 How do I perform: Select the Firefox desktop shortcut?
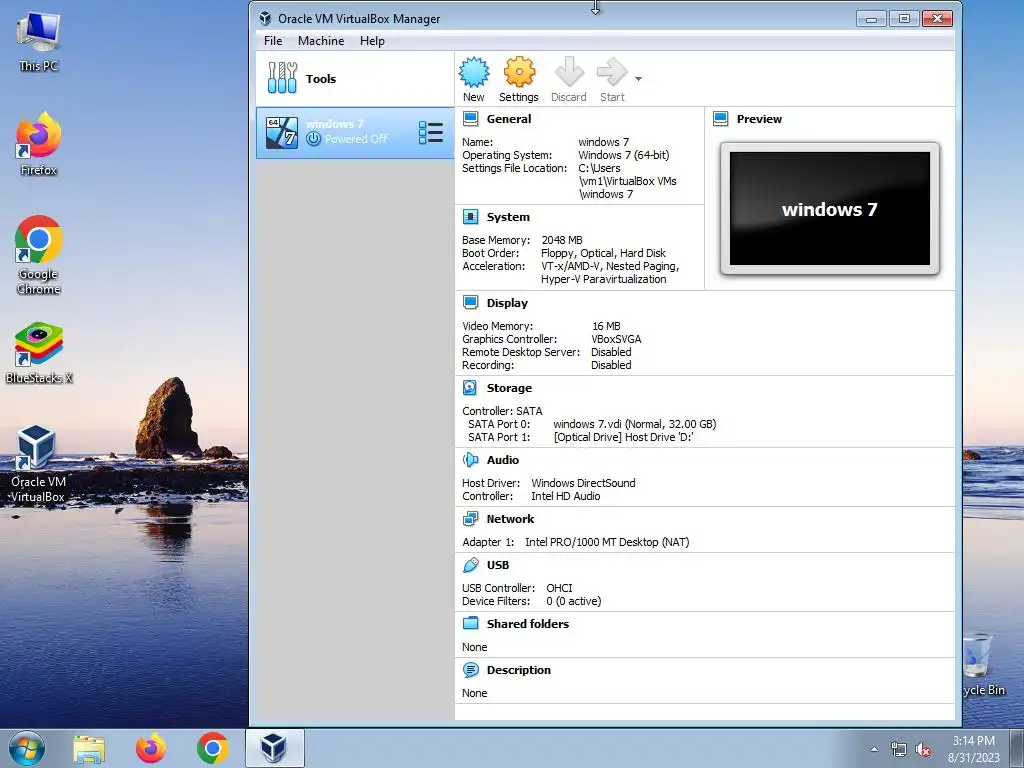(x=39, y=144)
